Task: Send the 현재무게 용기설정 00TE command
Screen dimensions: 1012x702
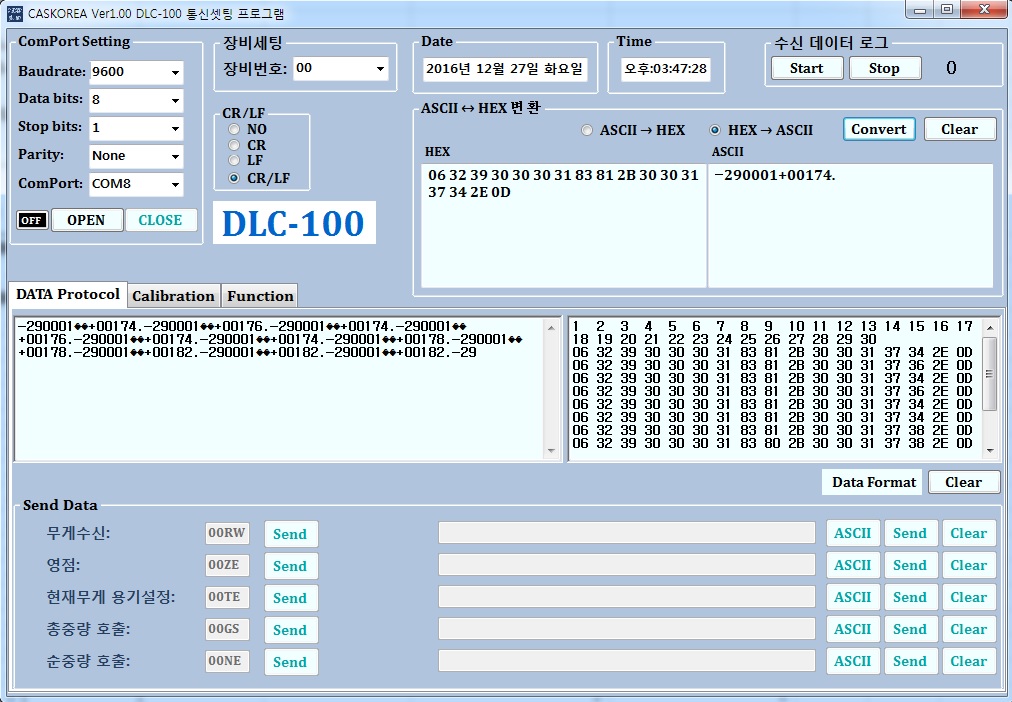Action: coord(290,598)
